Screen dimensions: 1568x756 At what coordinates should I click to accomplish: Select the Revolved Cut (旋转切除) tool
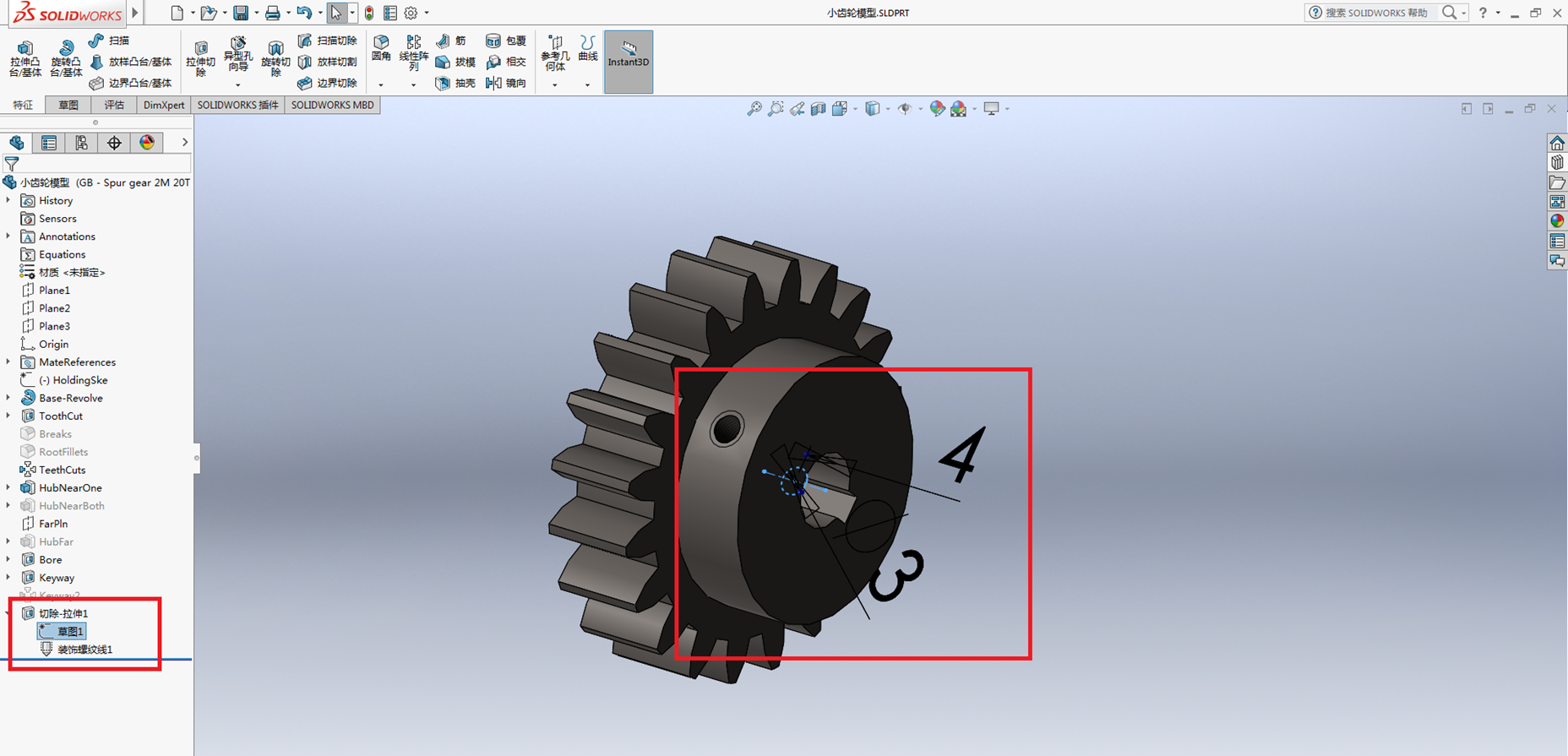[x=275, y=59]
